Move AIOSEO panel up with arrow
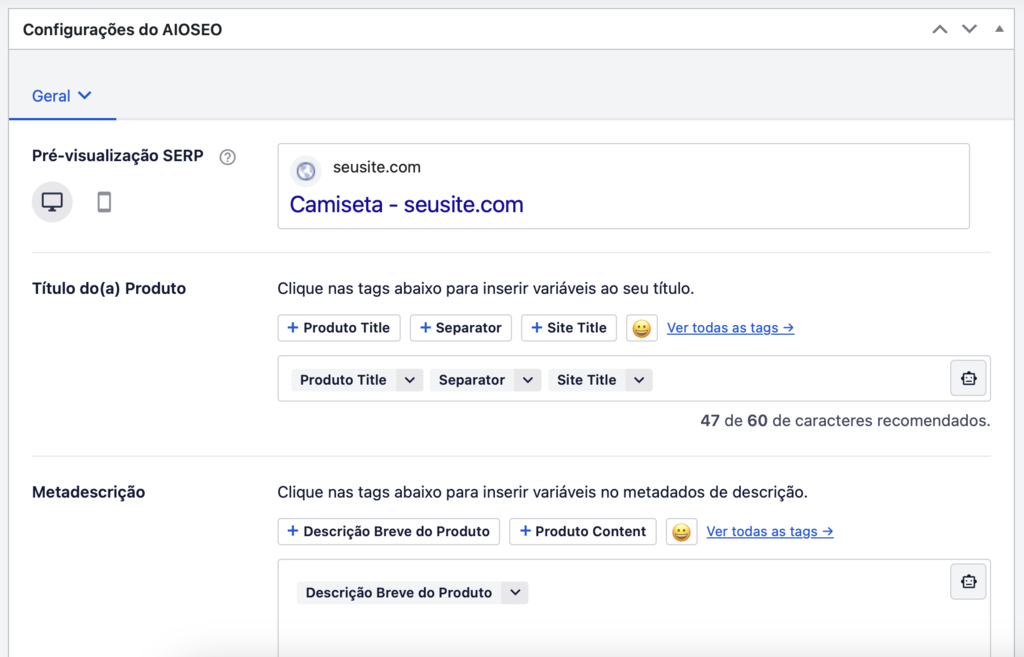1024x657 pixels. 939,29
